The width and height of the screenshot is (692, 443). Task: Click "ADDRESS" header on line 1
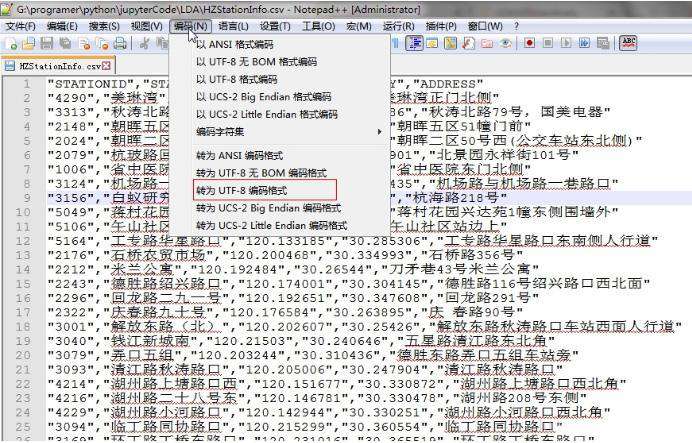pyautogui.click(x=448, y=84)
